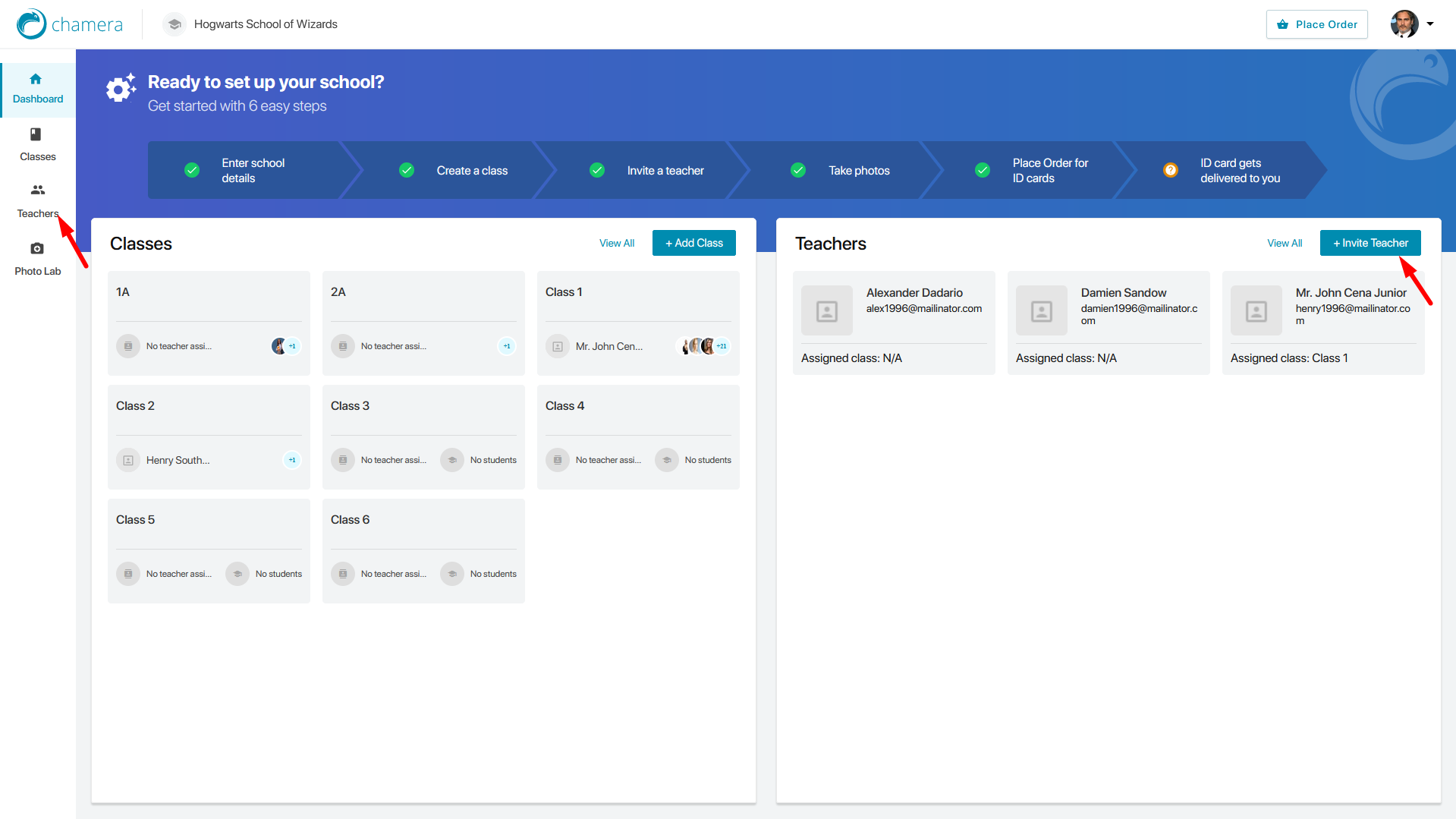The width and height of the screenshot is (1456, 819).
Task: Open the Class 4 card title
Action: tap(564, 406)
